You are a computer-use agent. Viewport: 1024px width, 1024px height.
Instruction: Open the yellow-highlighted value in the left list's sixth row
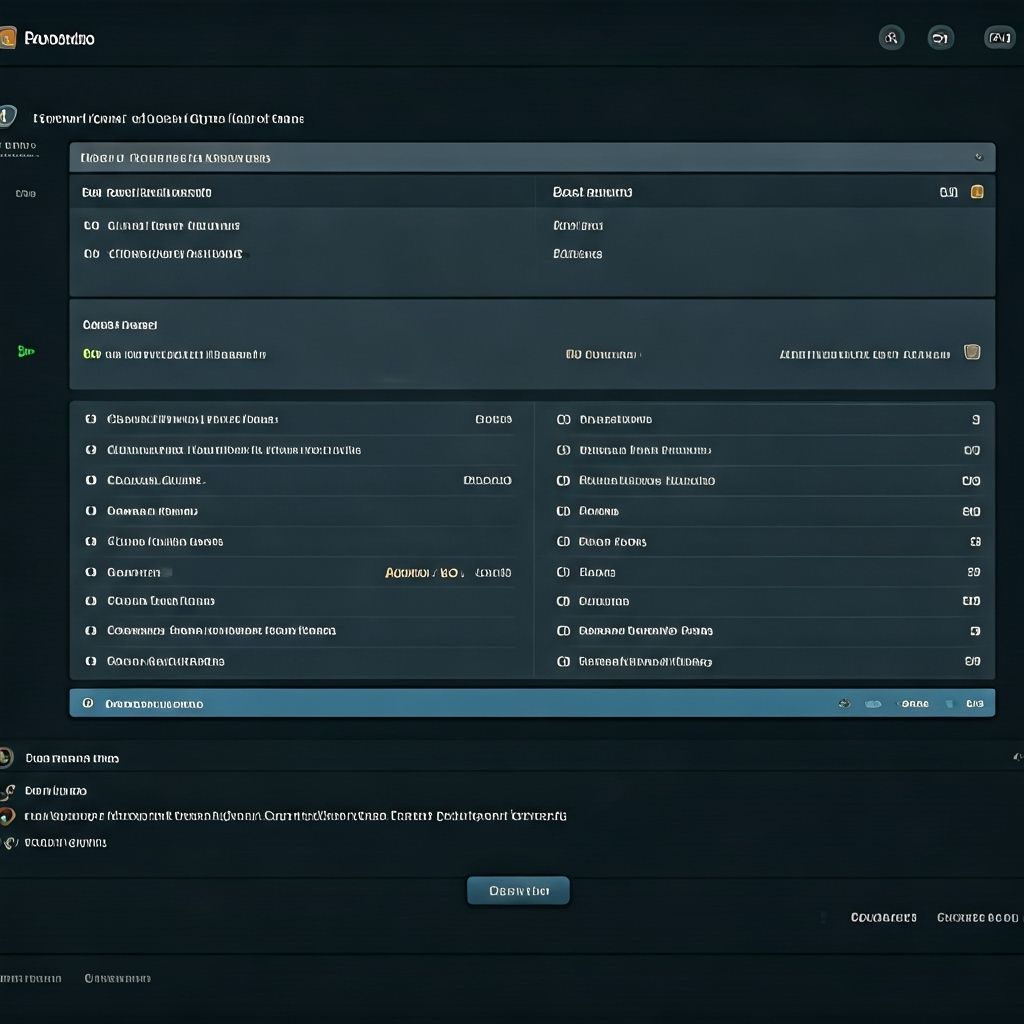424,573
